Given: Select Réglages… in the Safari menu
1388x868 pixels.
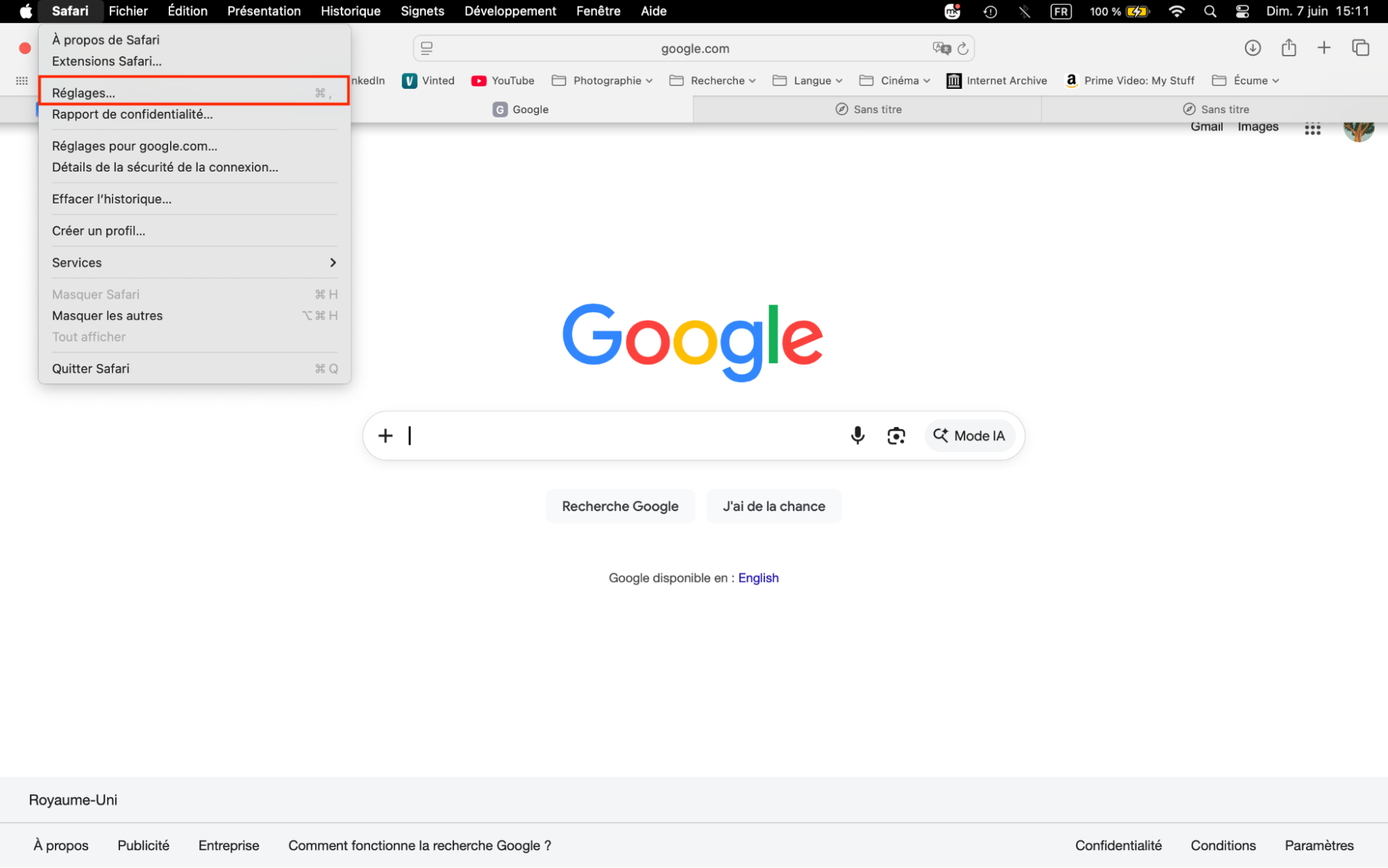Looking at the screenshot, I should pyautogui.click(x=194, y=93).
